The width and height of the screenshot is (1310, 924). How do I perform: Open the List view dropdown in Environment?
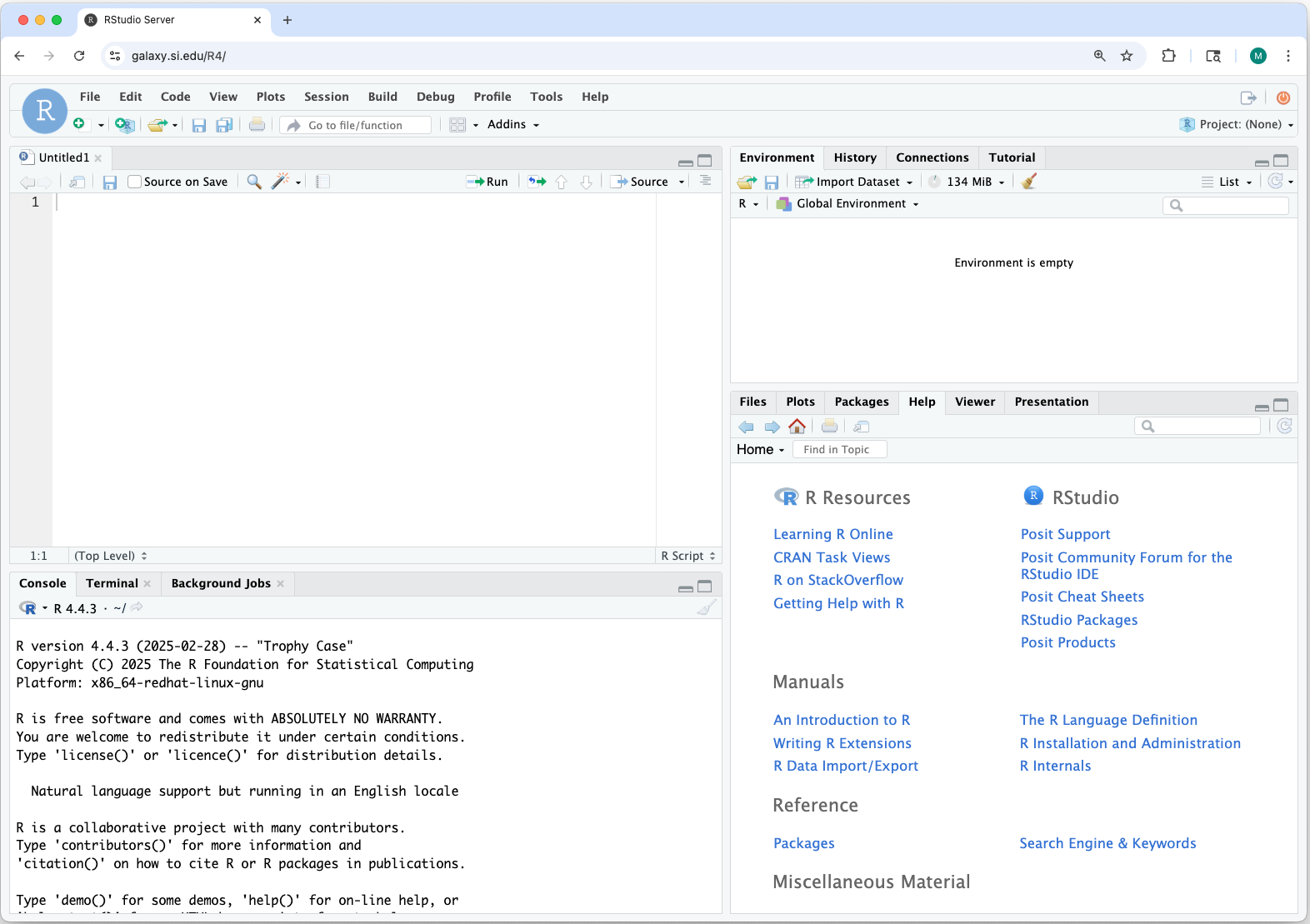(x=1227, y=182)
